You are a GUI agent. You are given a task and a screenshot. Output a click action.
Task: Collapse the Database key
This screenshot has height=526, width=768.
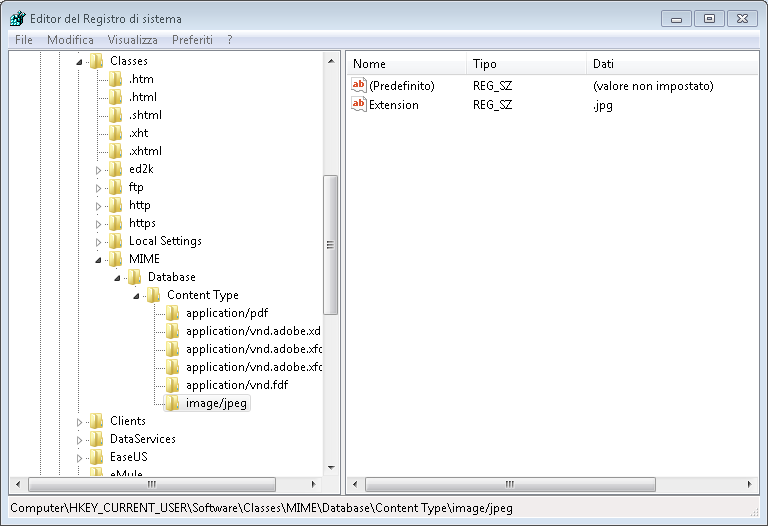pyautogui.click(x=117, y=278)
